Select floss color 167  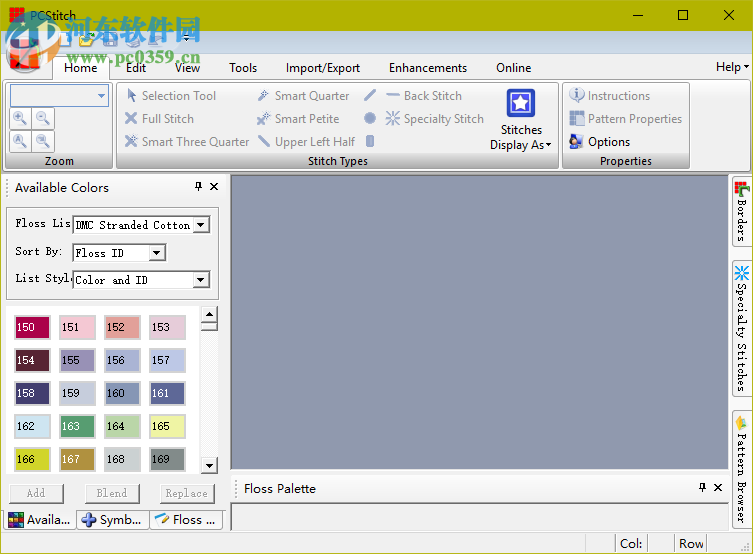77,459
